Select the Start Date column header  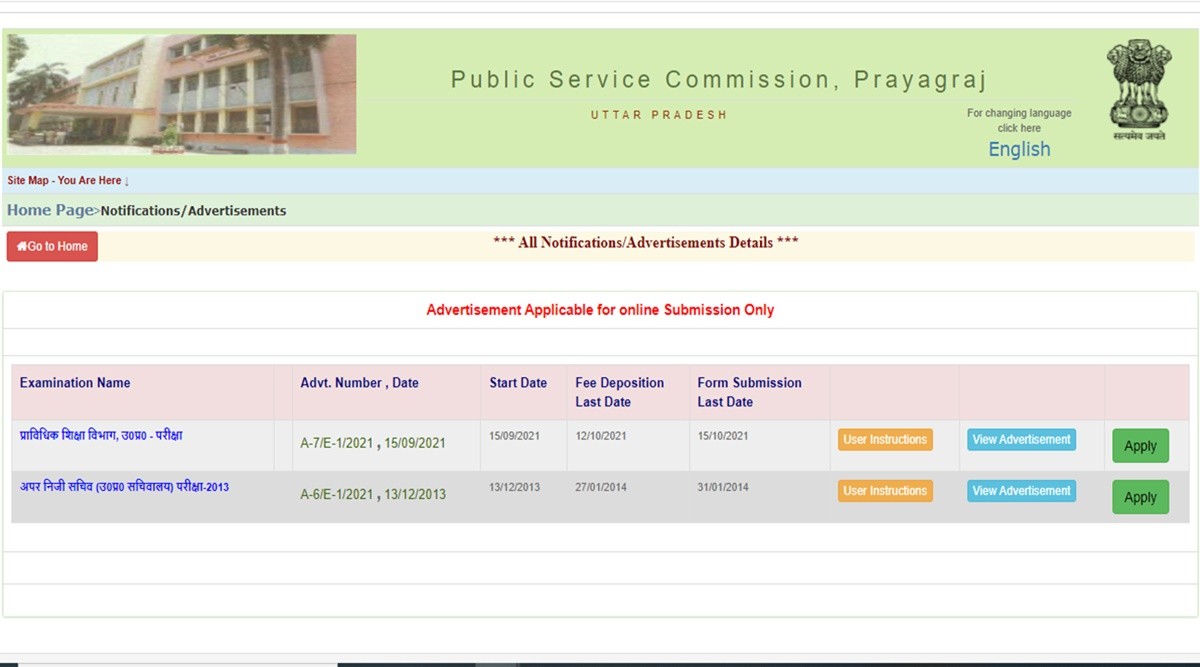point(518,383)
